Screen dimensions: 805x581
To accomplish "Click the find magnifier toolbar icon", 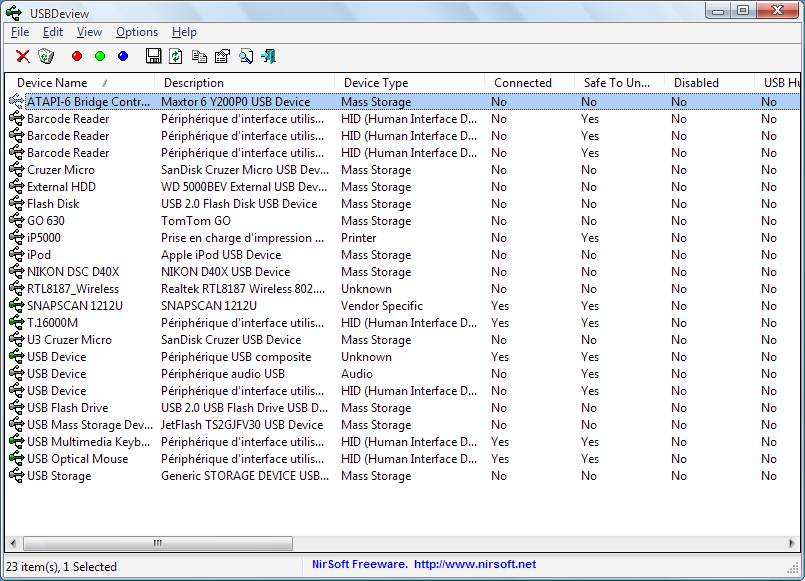I will [x=245, y=57].
